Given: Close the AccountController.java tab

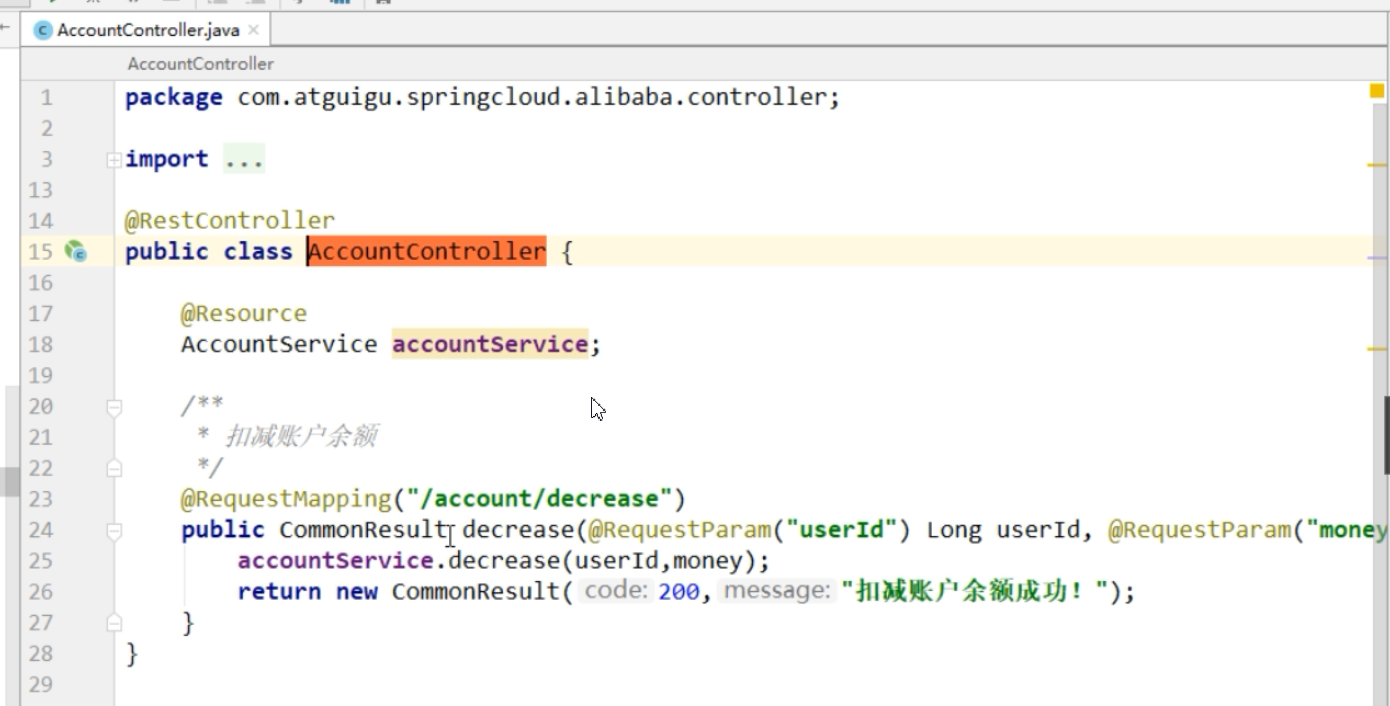Looking at the screenshot, I should coord(254,31).
